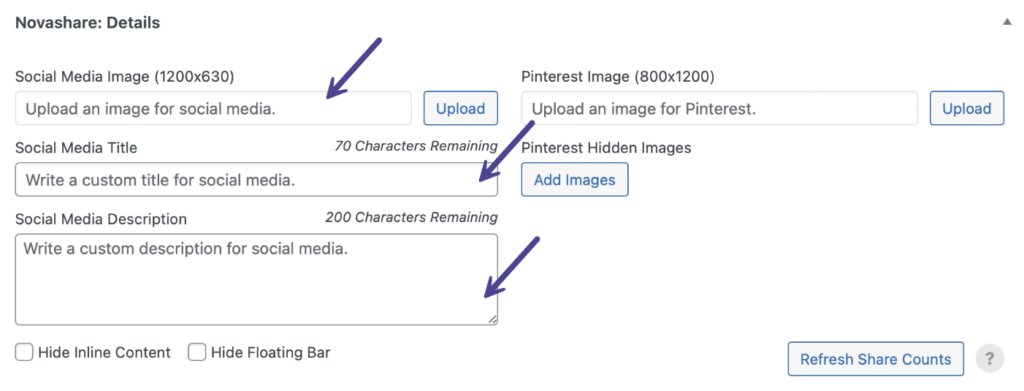Click the Social Media Description label
Screen dimensions: 1024x391
coord(101,219)
